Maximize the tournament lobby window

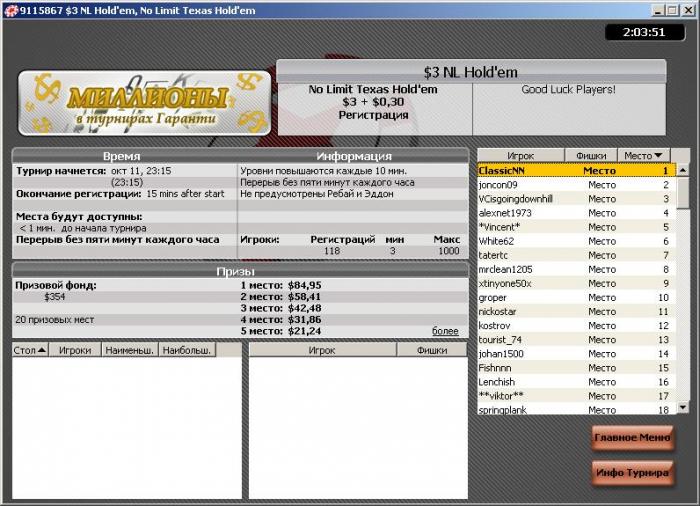tap(672, 10)
